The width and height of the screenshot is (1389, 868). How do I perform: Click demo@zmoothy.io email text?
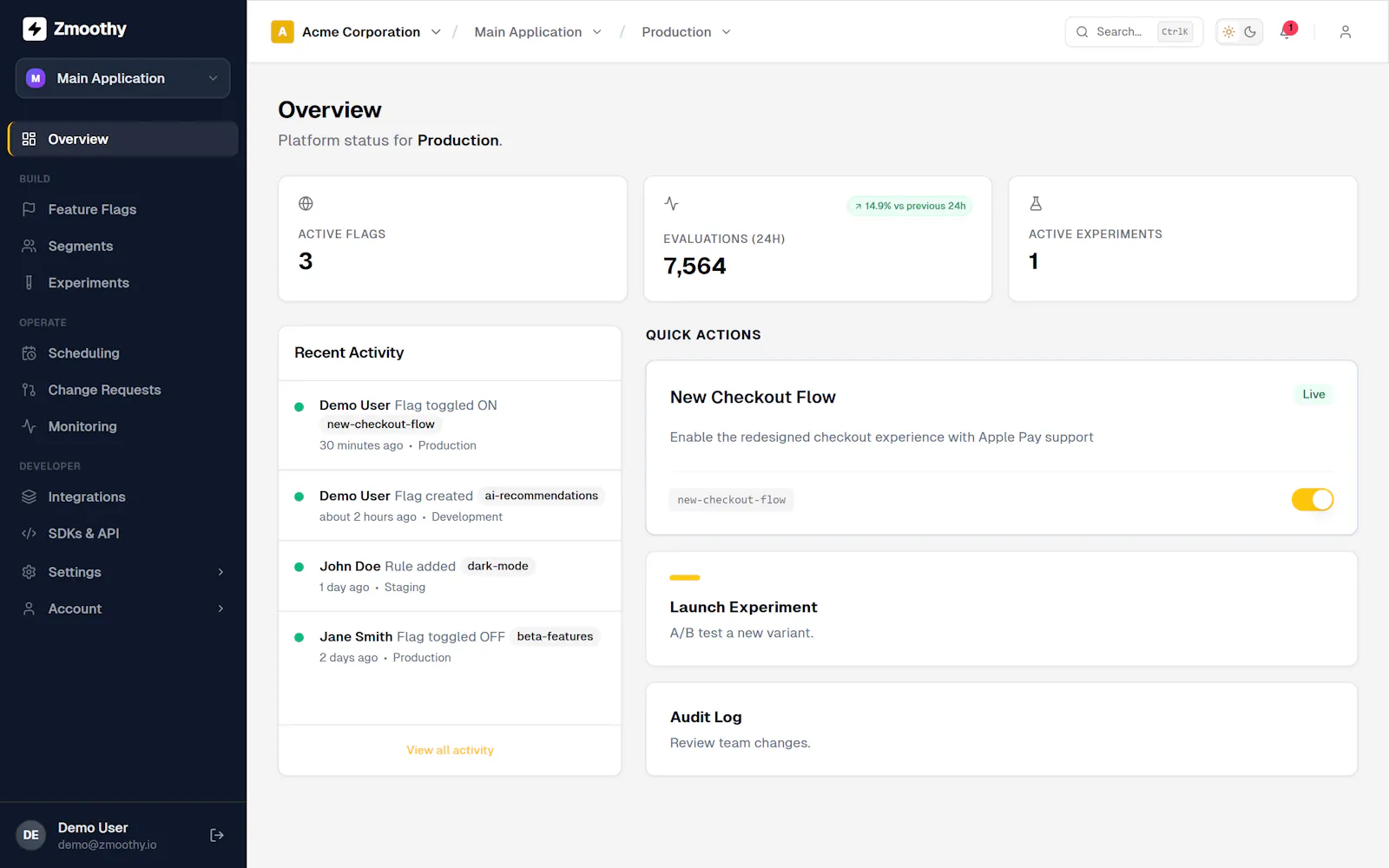point(108,845)
